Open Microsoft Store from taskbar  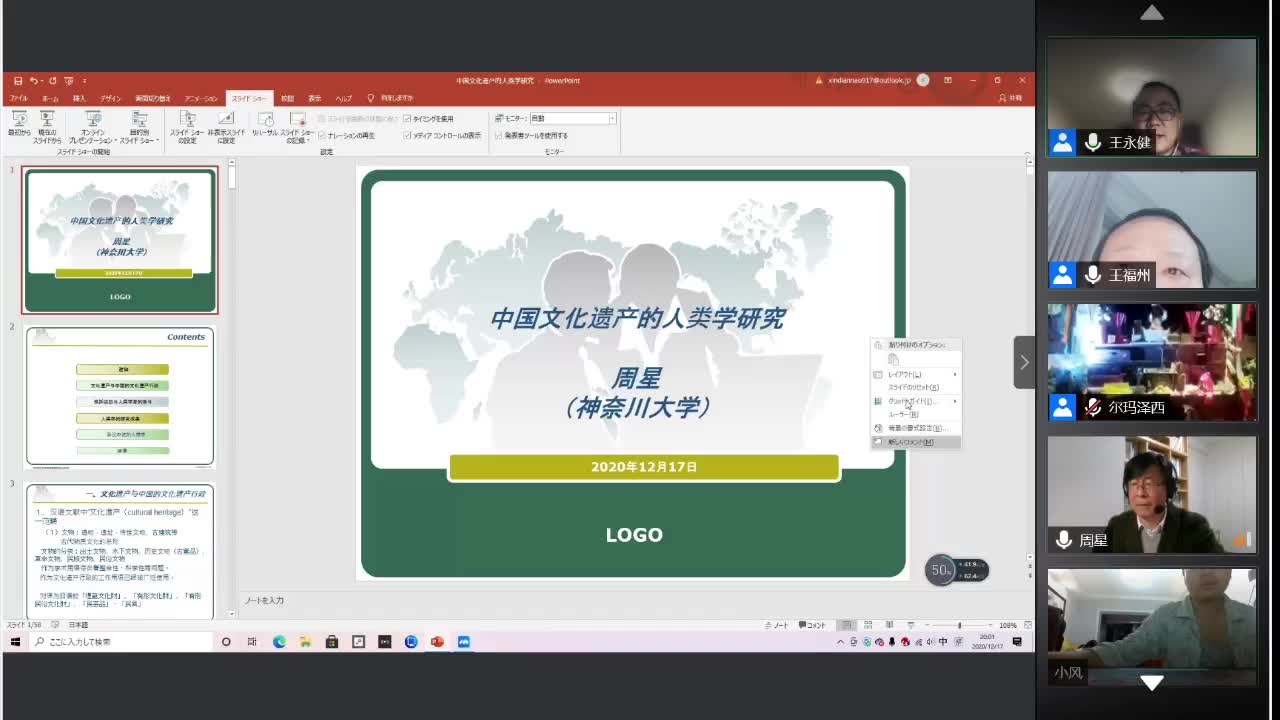pos(332,642)
